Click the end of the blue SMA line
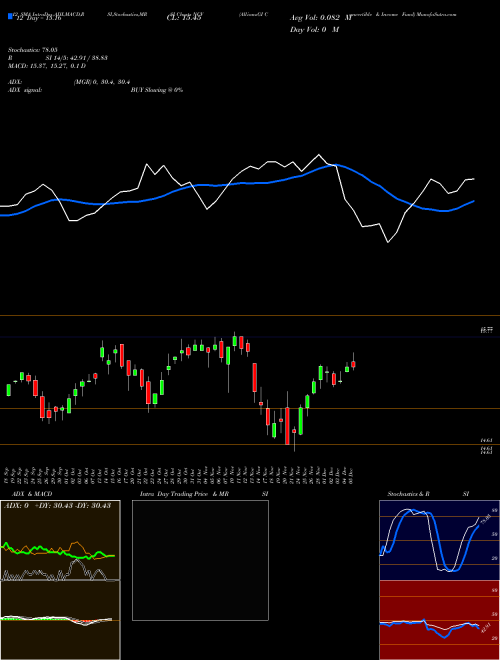The width and height of the screenshot is (500, 660). click(x=474, y=201)
